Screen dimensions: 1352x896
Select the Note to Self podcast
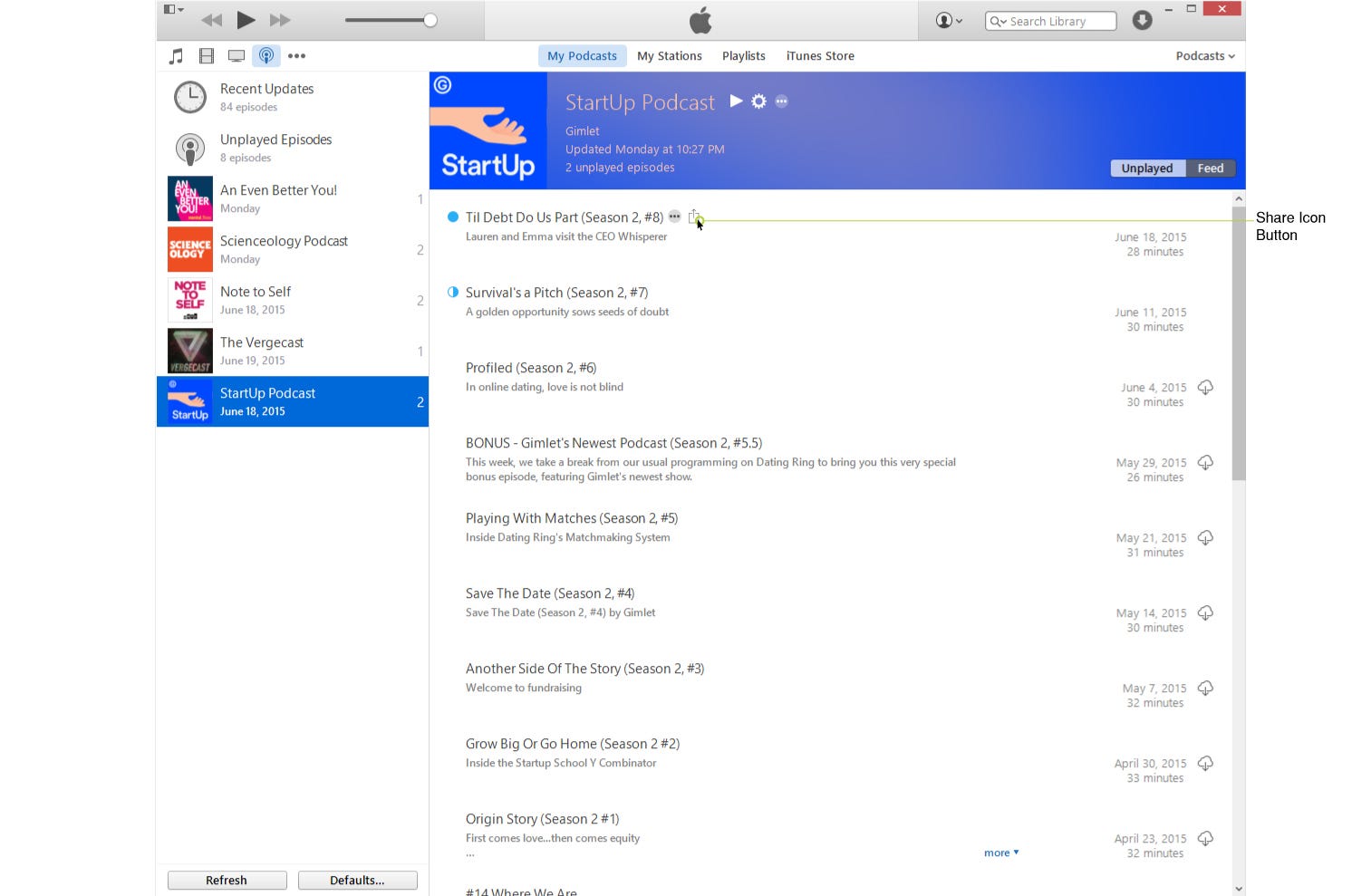[293, 300]
